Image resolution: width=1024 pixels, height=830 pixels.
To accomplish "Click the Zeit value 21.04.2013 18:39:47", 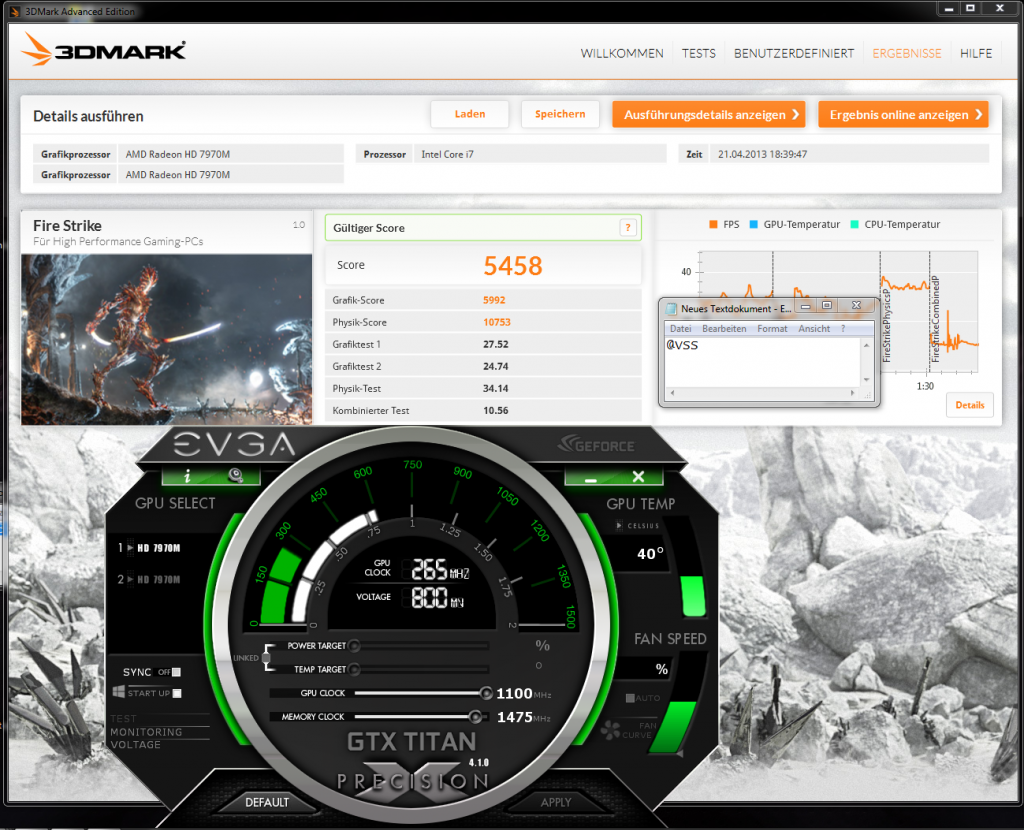I will coord(762,155).
